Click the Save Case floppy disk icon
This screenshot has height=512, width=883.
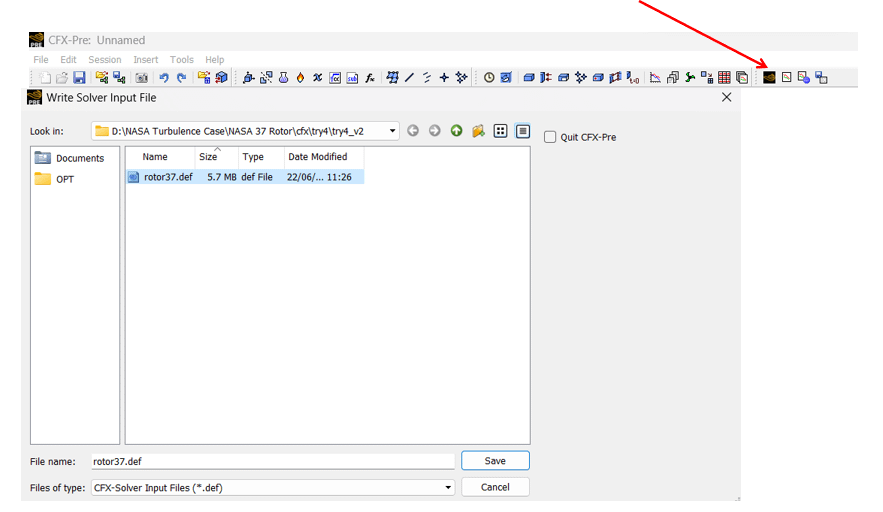pos(79,78)
